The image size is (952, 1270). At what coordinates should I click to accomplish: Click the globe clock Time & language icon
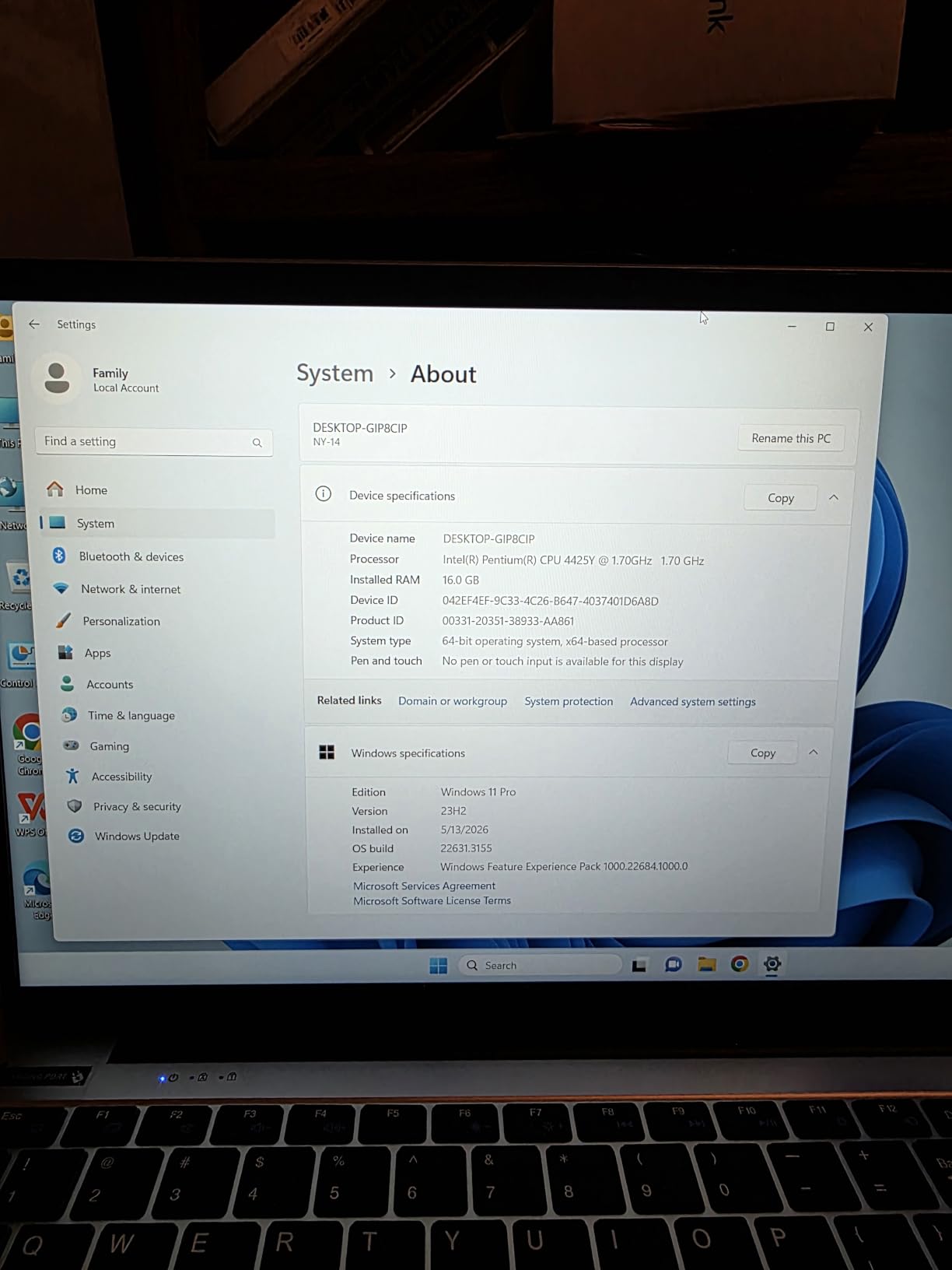pos(69,714)
